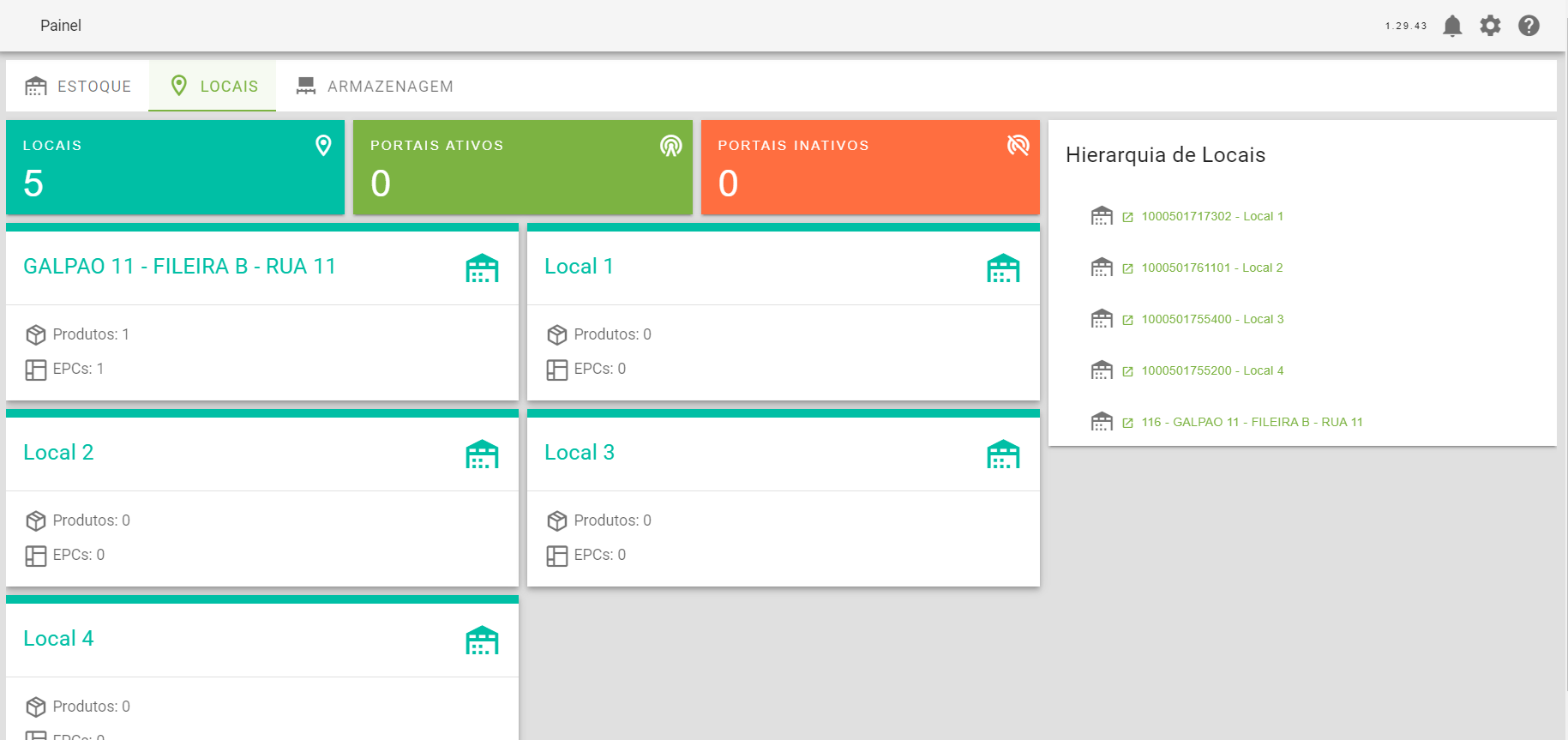Click warehouse icon next to 1000501761101 - Local 2
The width and height of the screenshot is (1568, 740).
pos(1102,268)
